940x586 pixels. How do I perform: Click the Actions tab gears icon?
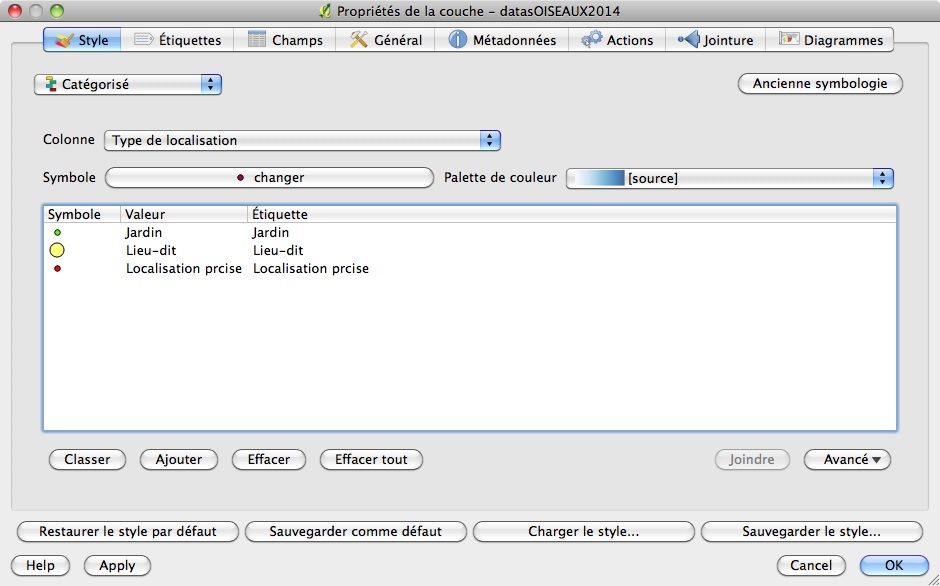(592, 40)
